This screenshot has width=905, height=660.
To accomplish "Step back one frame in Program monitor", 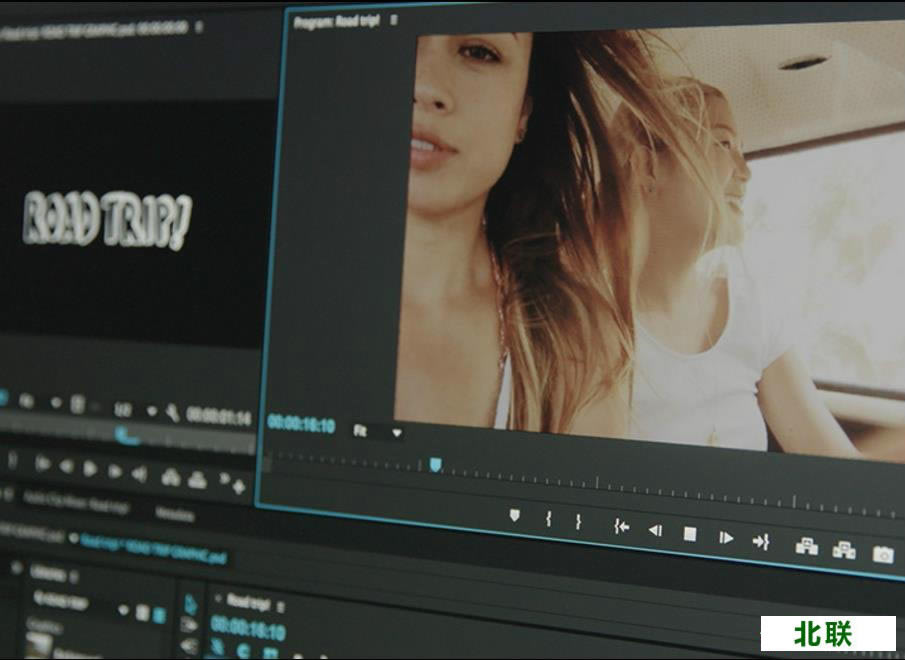I will click(x=655, y=530).
